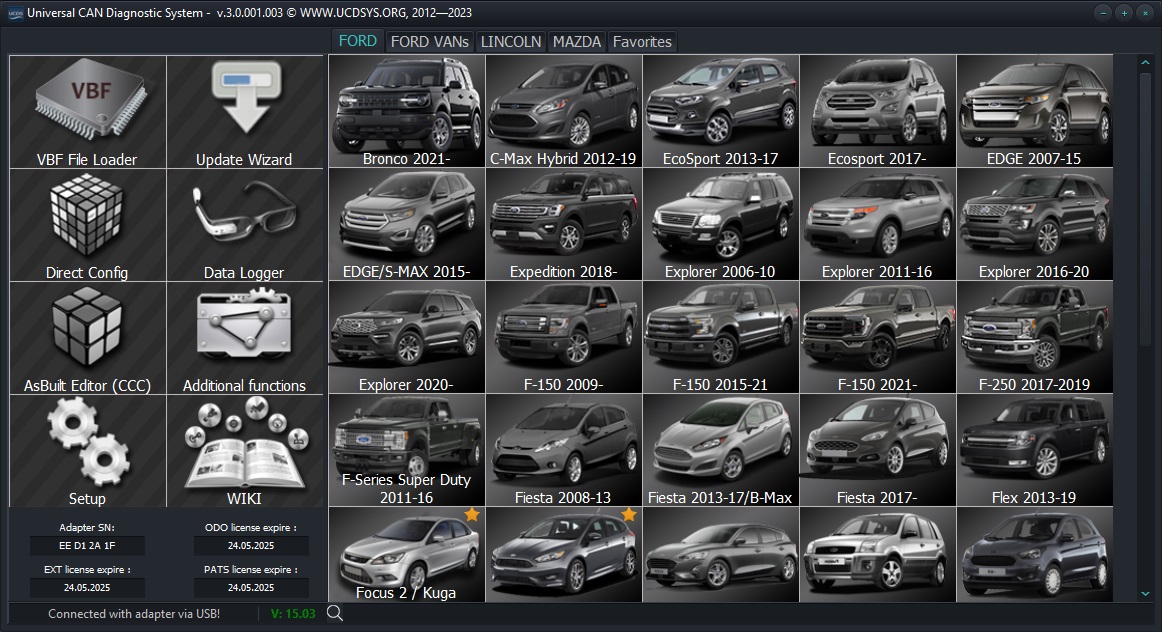This screenshot has height=632, width=1162.
Task: Click the search magnifier in the status bar
Action: click(335, 613)
